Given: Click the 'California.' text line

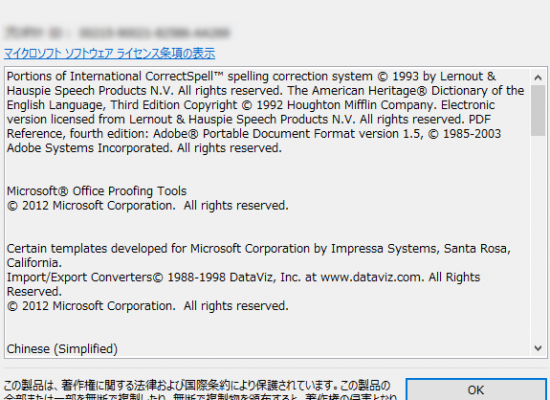Looking at the screenshot, I should [34, 263].
